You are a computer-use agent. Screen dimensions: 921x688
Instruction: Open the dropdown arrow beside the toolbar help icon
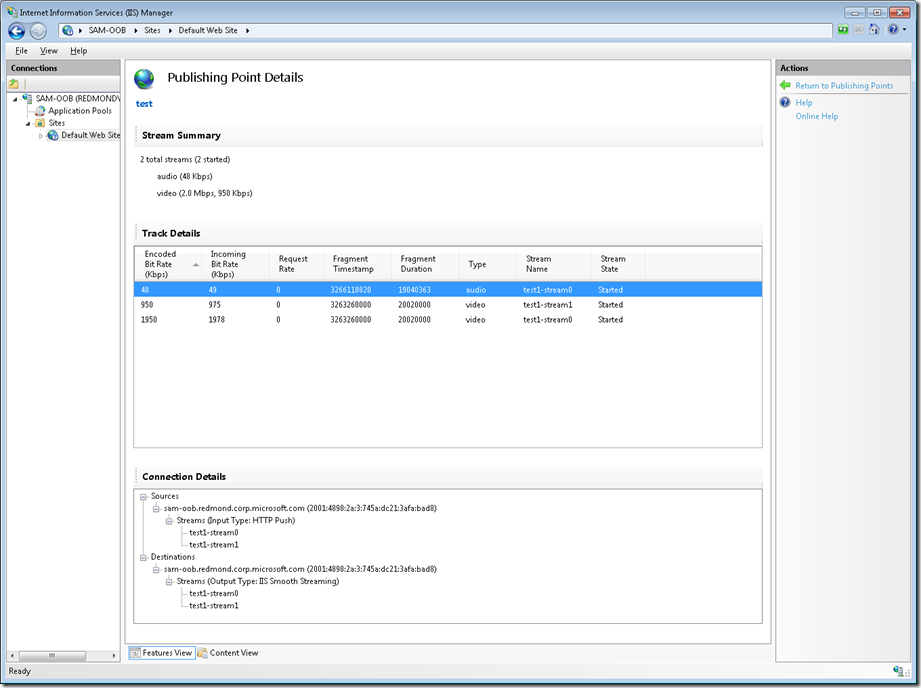pyautogui.click(x=905, y=30)
